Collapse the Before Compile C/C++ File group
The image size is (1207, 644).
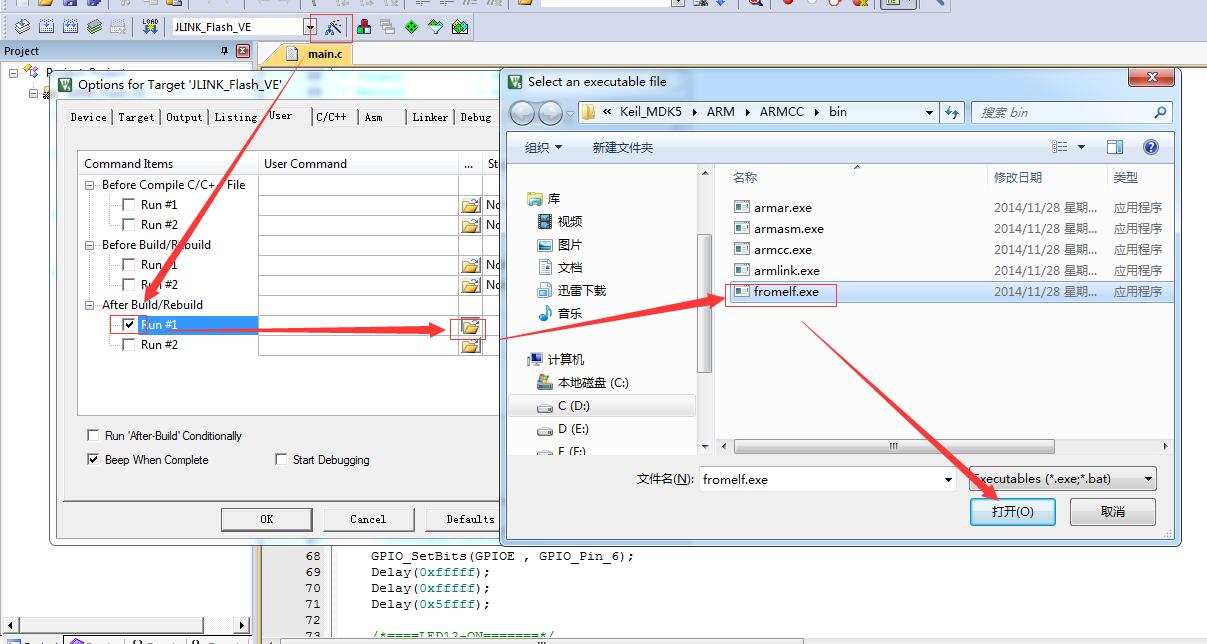pyautogui.click(x=91, y=185)
